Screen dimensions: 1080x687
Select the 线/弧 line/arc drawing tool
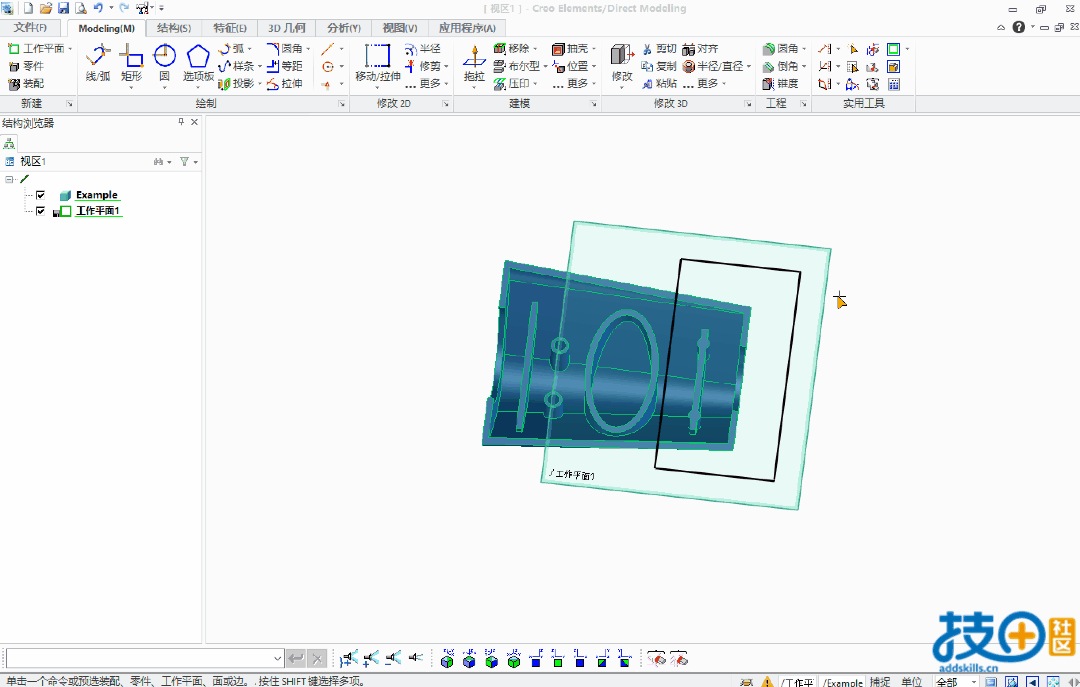(x=98, y=64)
